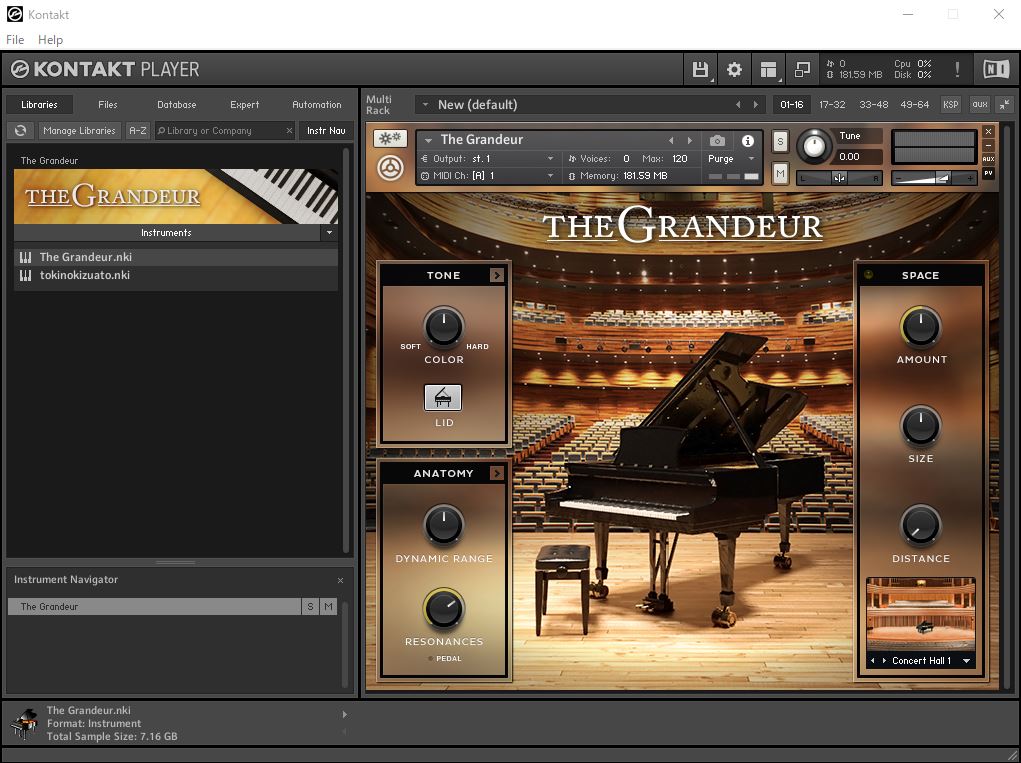Open the Files save menu disk icon
The height and width of the screenshot is (763, 1021).
700,69
